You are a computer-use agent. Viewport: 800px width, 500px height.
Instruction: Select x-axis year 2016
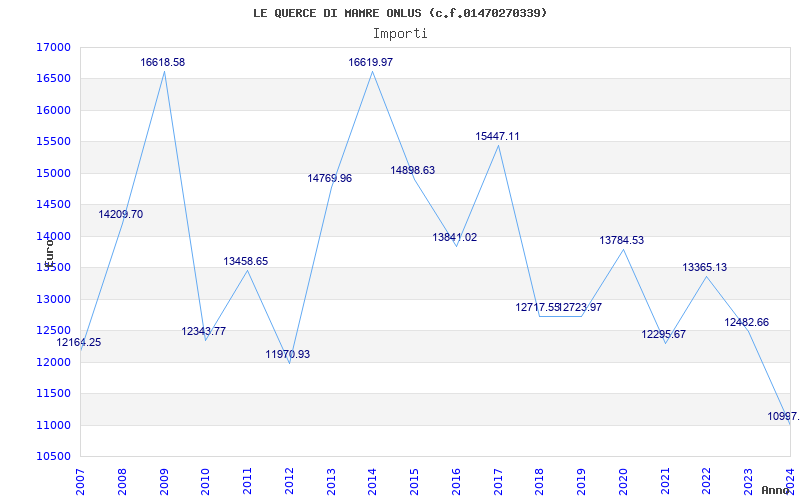tap(456, 482)
